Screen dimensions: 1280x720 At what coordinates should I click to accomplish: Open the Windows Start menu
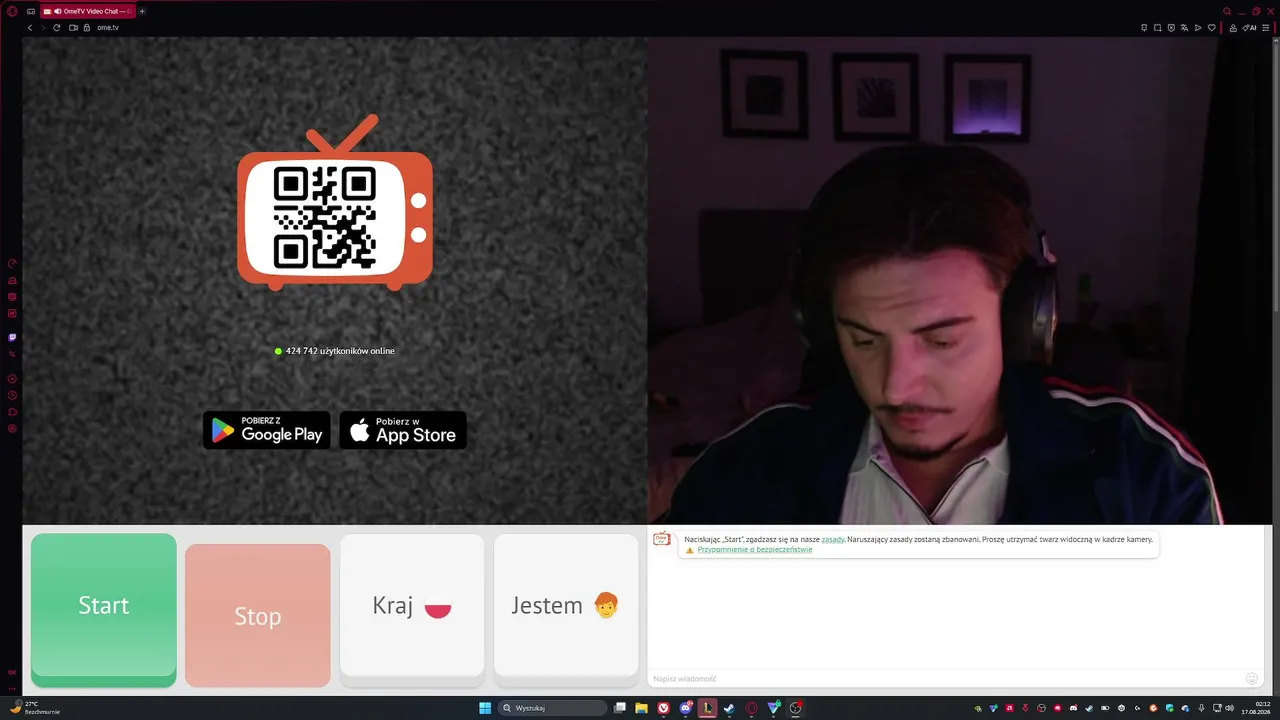485,708
